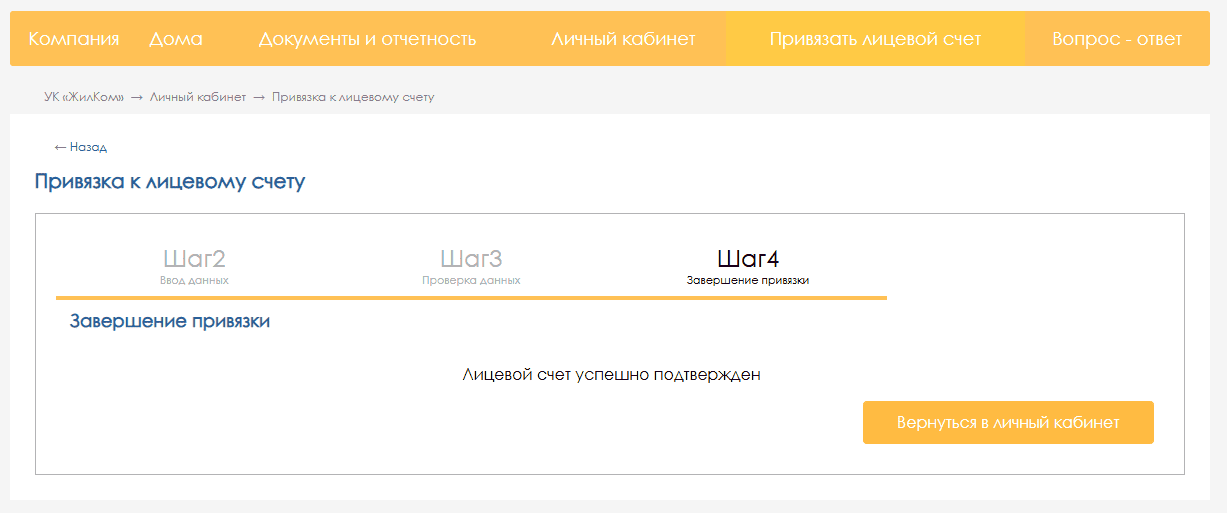
Task: Click Привязка к лицевому счету breadcrumb
Action: point(353,97)
